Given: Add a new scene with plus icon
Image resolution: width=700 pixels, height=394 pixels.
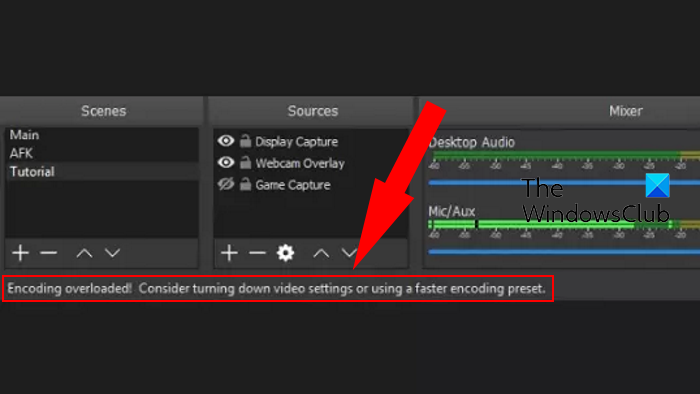Looking at the screenshot, I should coord(21,253).
